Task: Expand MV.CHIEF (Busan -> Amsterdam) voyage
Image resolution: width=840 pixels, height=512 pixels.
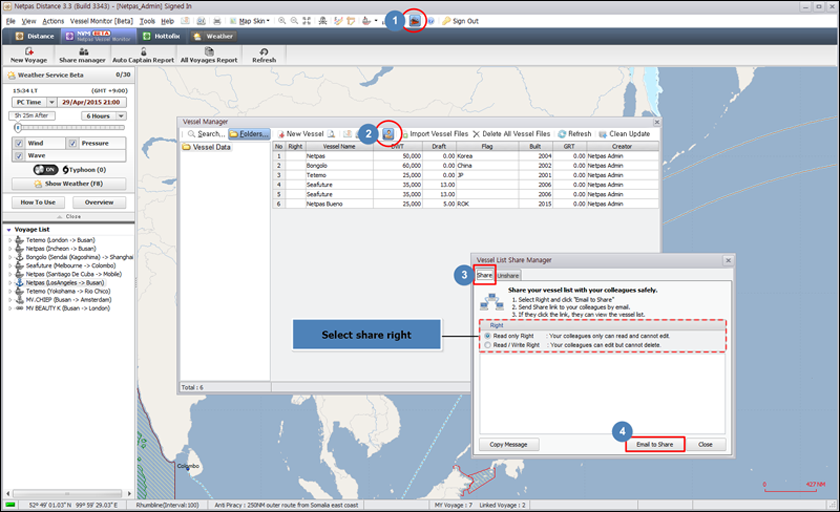Action: [10, 300]
